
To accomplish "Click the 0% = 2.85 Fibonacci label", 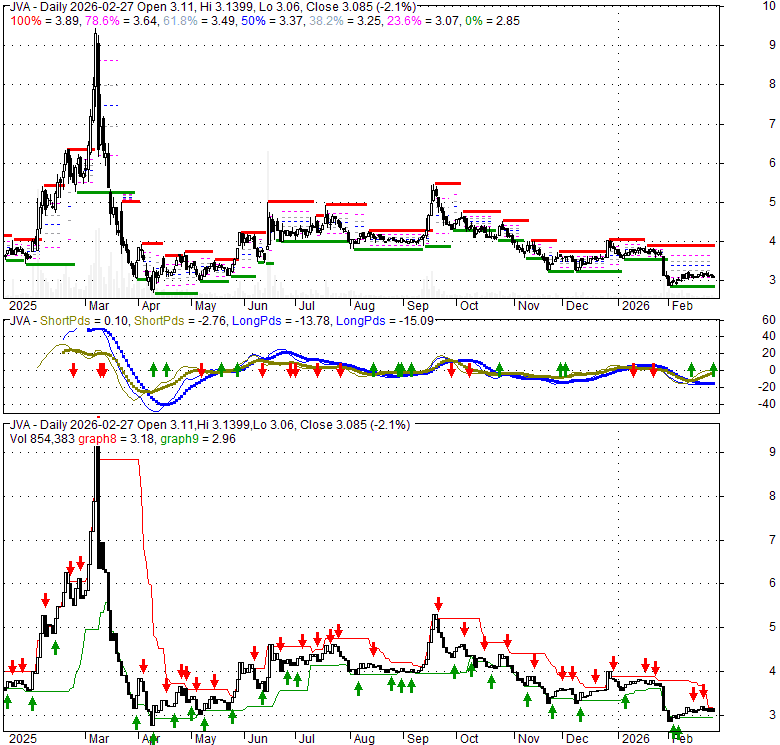I will click(492, 21).
